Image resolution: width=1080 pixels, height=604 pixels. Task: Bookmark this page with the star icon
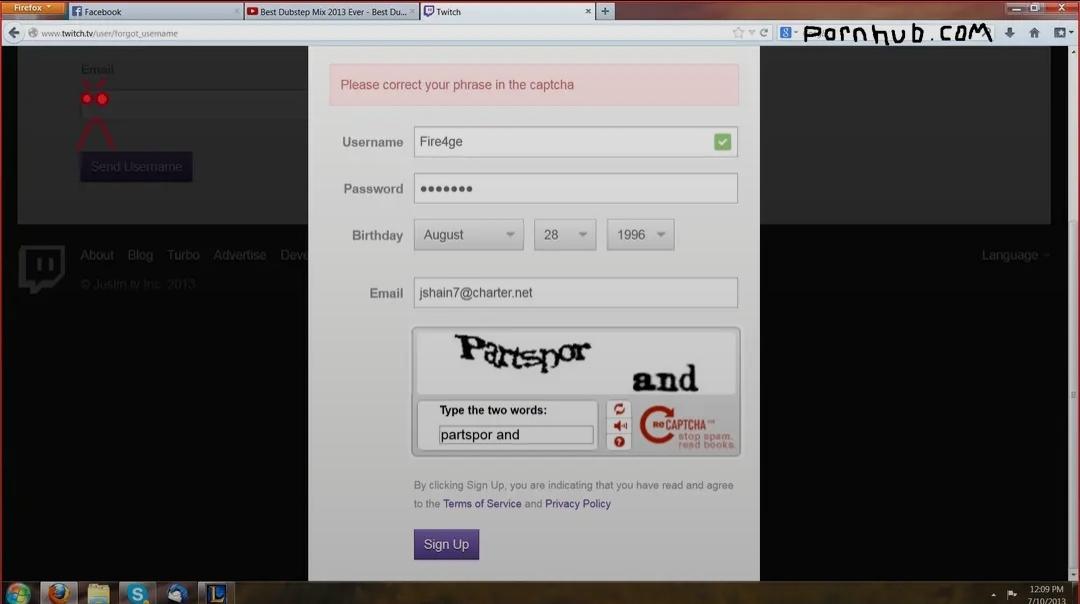[x=738, y=33]
